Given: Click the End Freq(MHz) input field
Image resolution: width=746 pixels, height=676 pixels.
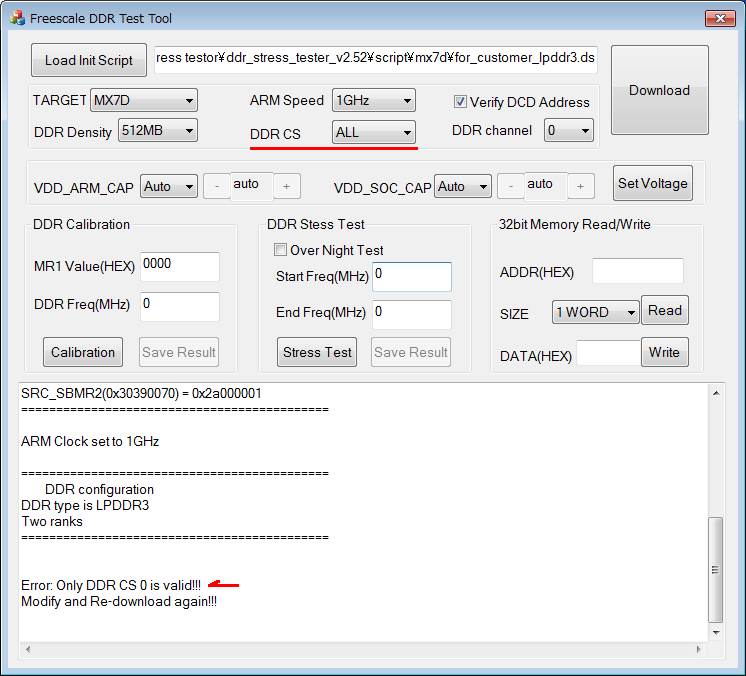Looking at the screenshot, I should pos(412,314).
